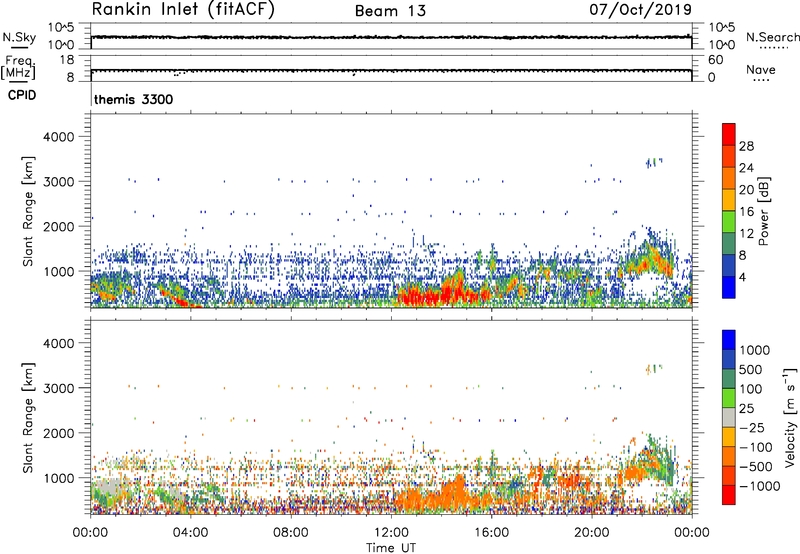Image resolution: width=800 pixels, height=554 pixels.
Task: Click the 'Beam 13' label
Action: coord(390,11)
